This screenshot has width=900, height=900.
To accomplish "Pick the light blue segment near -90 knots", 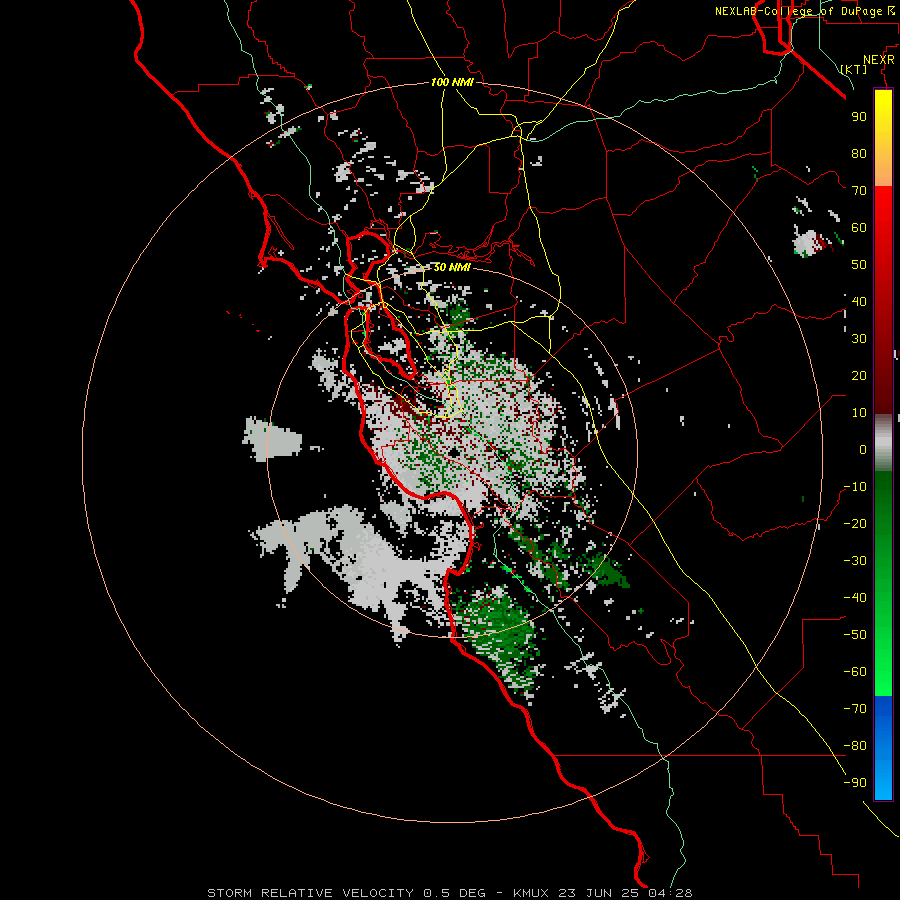I will tap(883, 781).
